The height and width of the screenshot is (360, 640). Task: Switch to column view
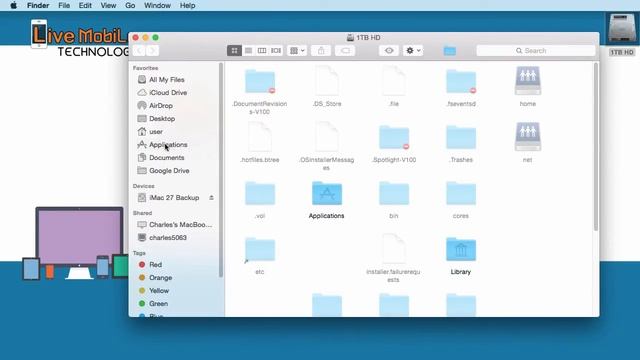tap(262, 51)
